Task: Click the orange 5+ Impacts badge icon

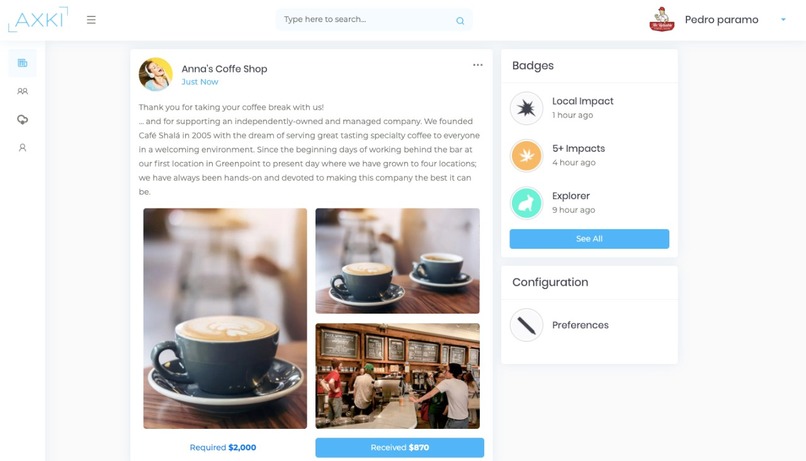Action: (526, 156)
